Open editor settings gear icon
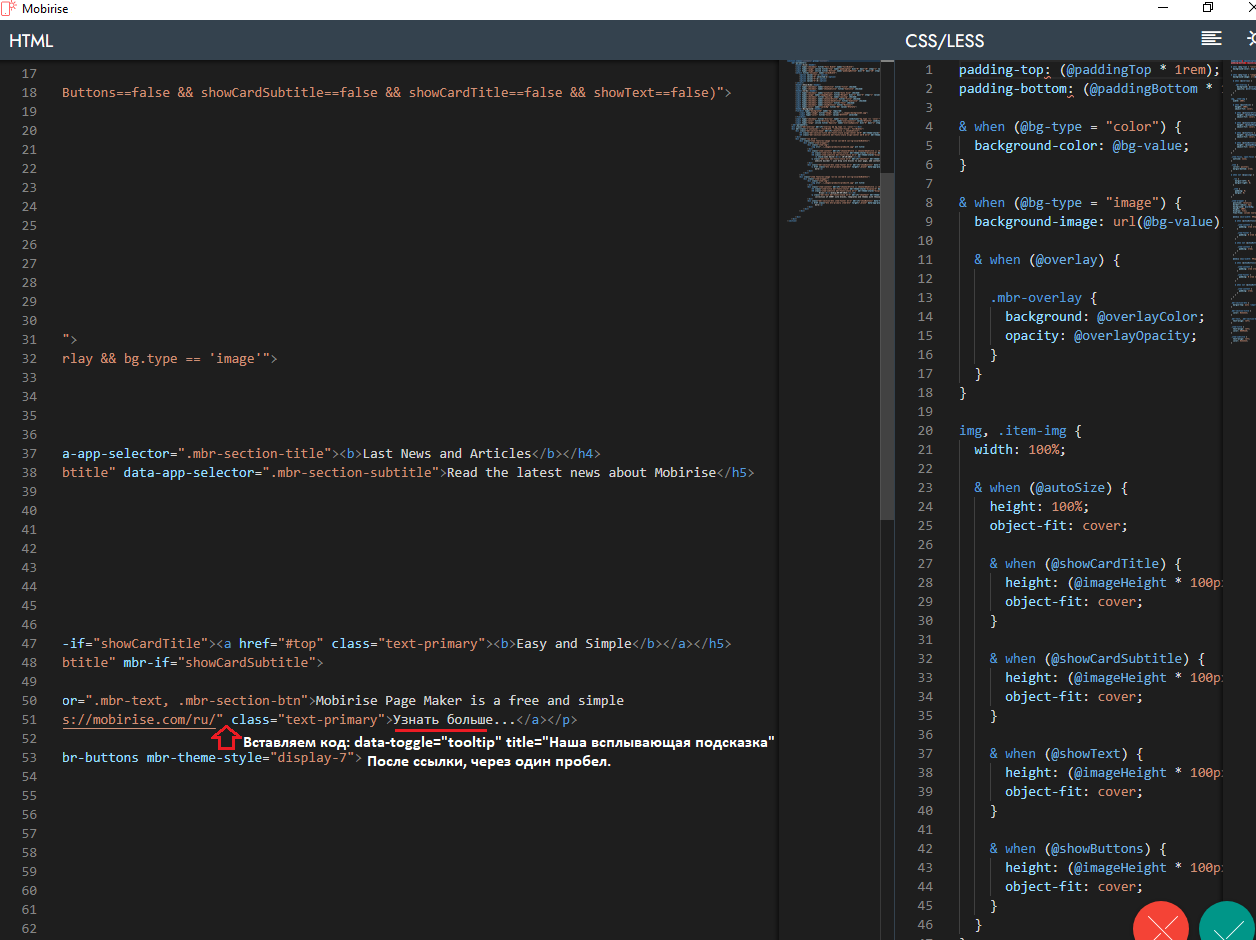This screenshot has width=1256, height=940. point(1251,39)
